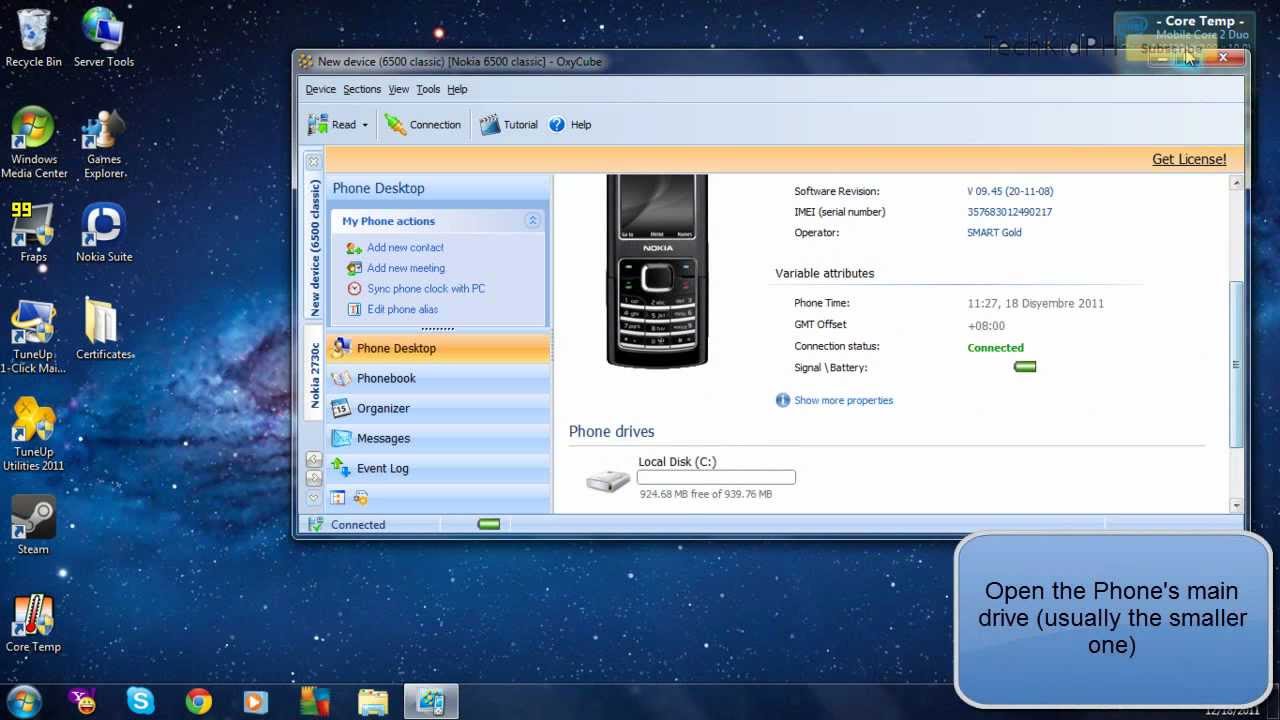Click the scroll down arrow of the main pane

[1237, 505]
